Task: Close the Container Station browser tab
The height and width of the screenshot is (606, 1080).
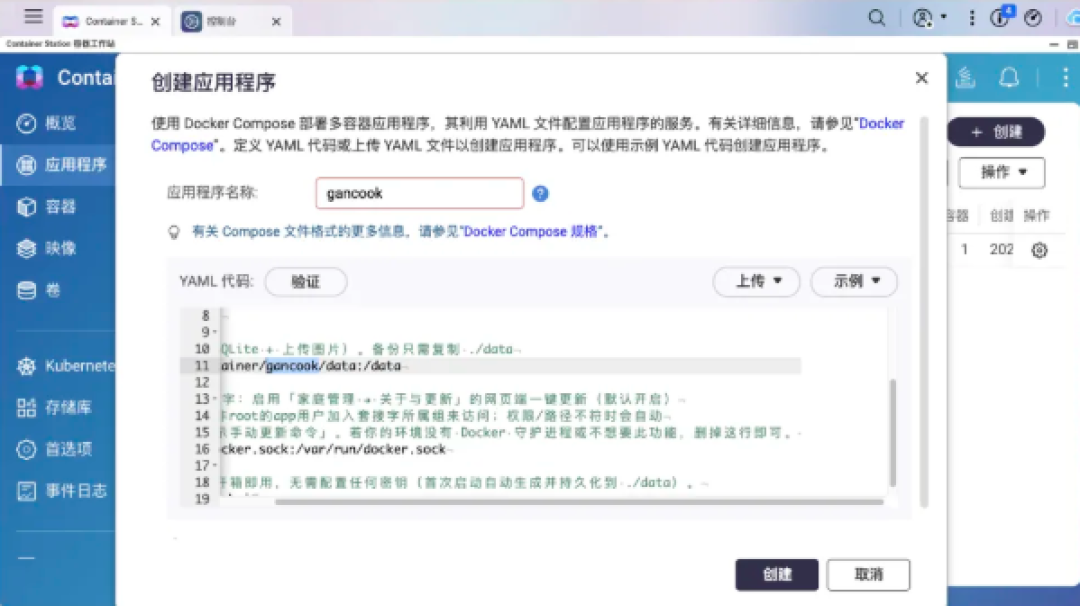Action: tap(156, 21)
